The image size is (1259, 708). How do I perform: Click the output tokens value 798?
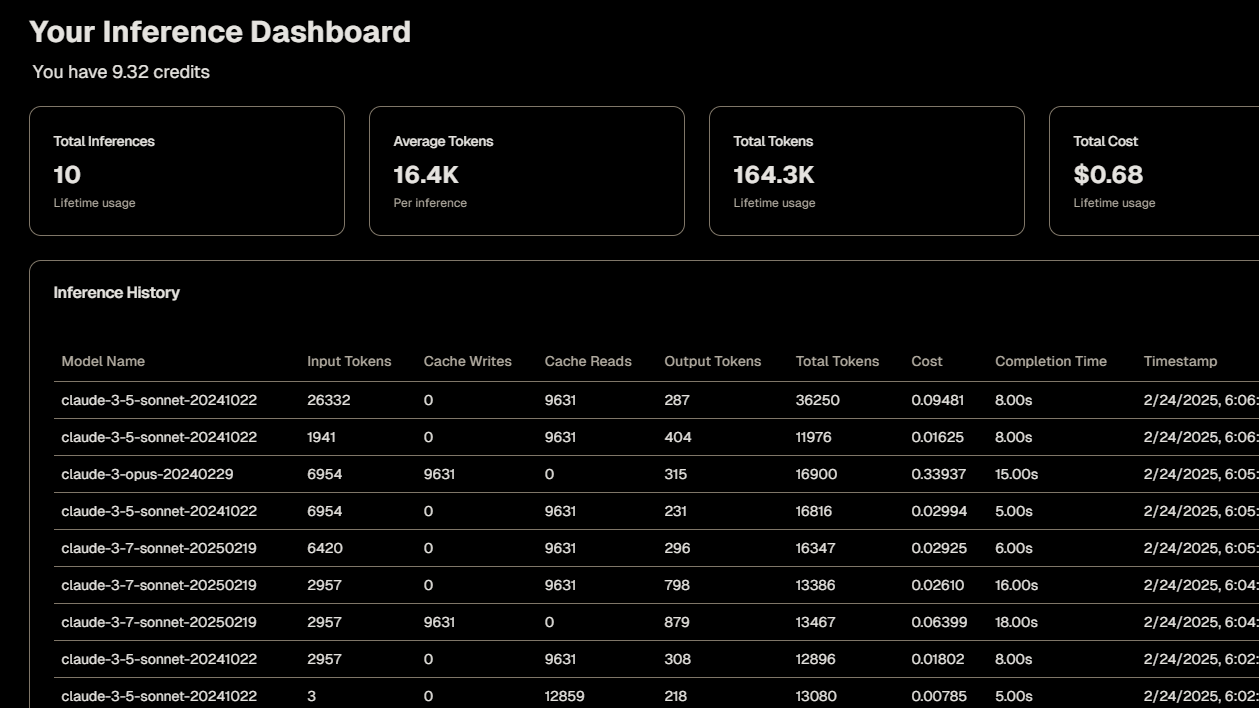(x=677, y=585)
